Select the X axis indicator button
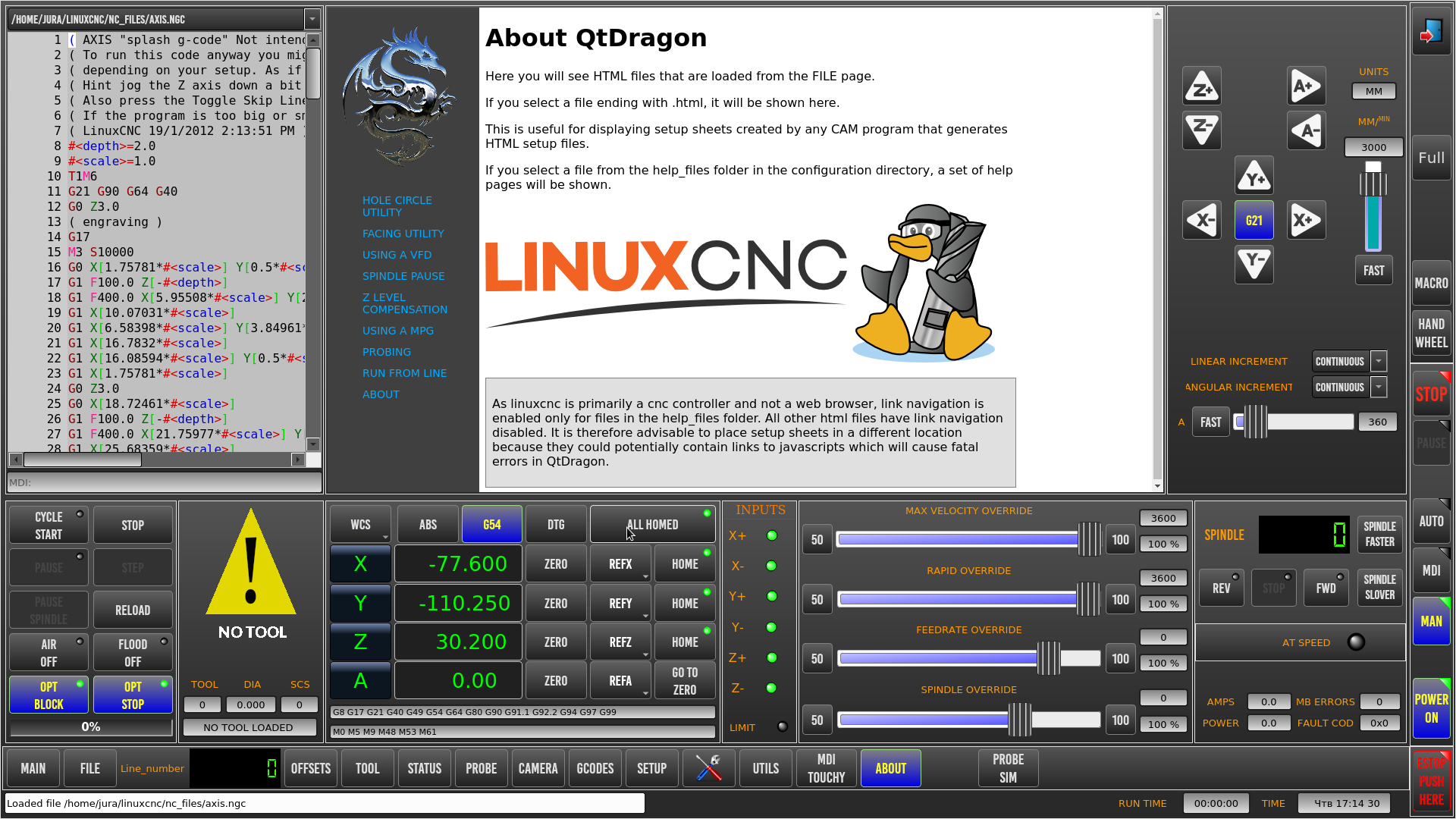The width and height of the screenshot is (1456, 819). point(360,564)
